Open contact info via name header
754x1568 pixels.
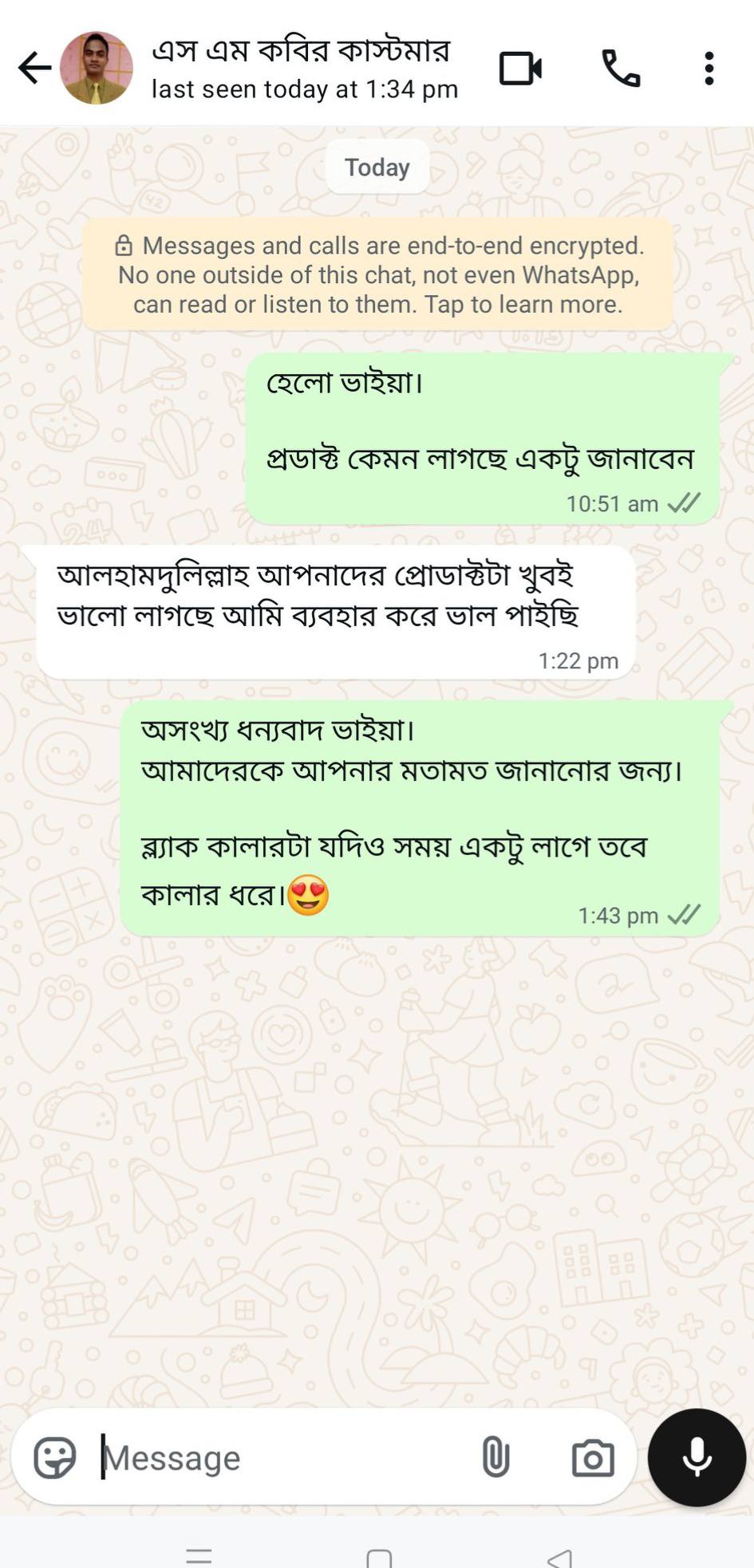point(304,69)
